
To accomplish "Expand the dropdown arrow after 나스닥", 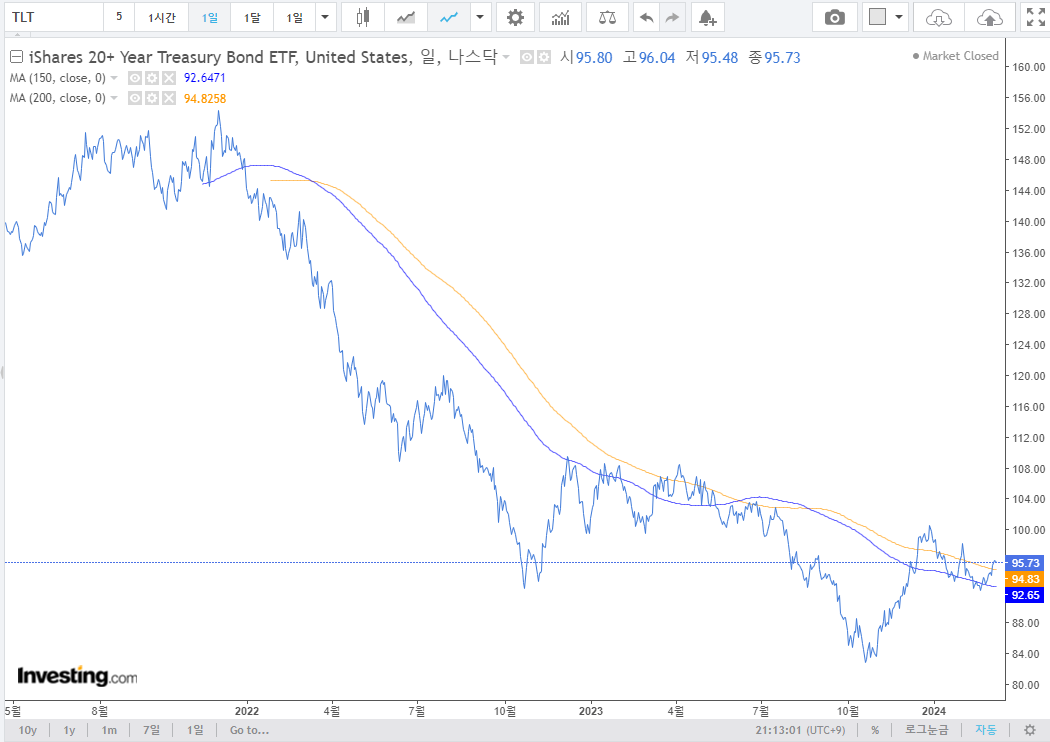I will pyautogui.click(x=506, y=58).
